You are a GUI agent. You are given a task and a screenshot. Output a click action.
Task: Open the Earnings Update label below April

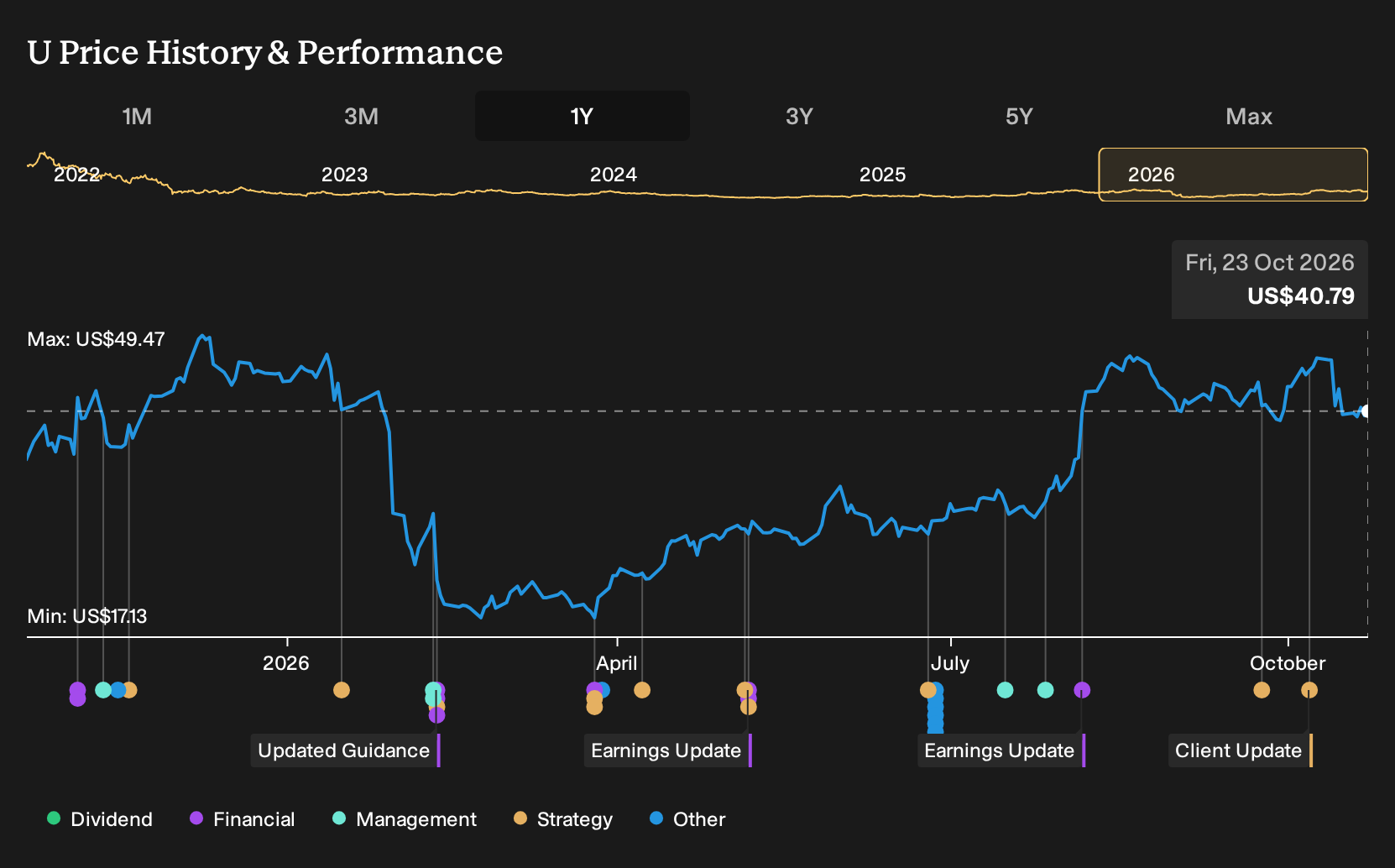tap(667, 750)
